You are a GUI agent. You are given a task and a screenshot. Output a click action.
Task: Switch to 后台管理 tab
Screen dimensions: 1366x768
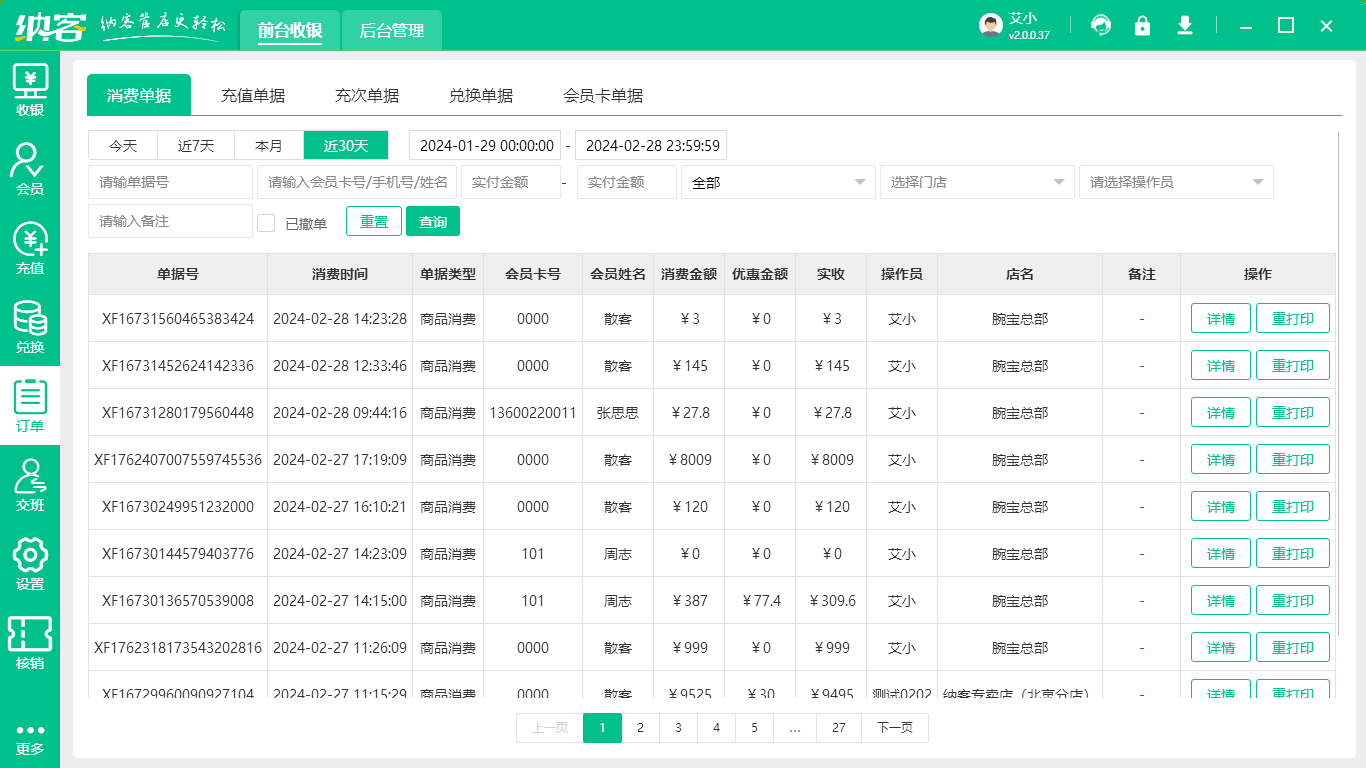pyautogui.click(x=392, y=30)
